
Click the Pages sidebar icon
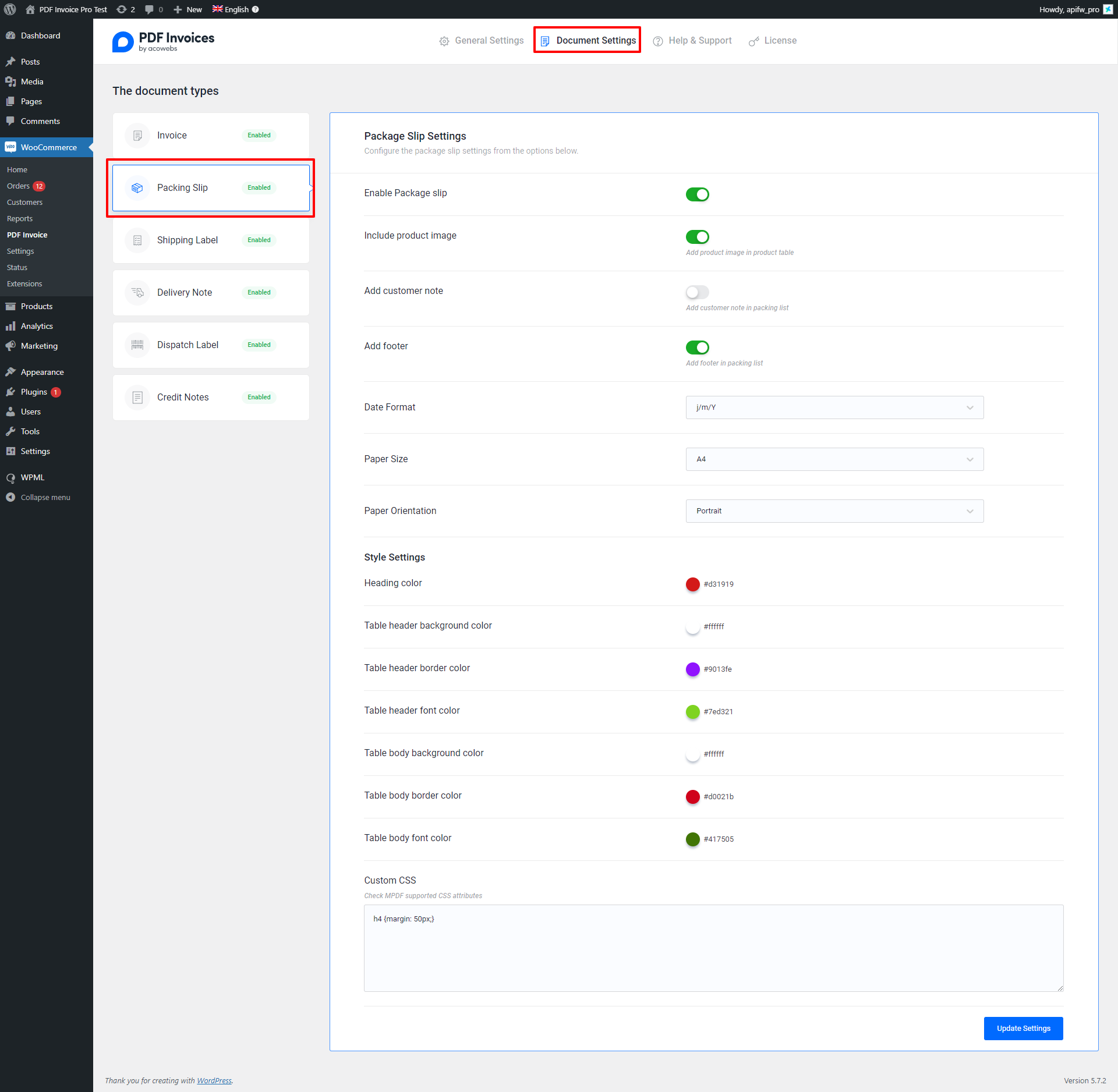click(x=10, y=101)
